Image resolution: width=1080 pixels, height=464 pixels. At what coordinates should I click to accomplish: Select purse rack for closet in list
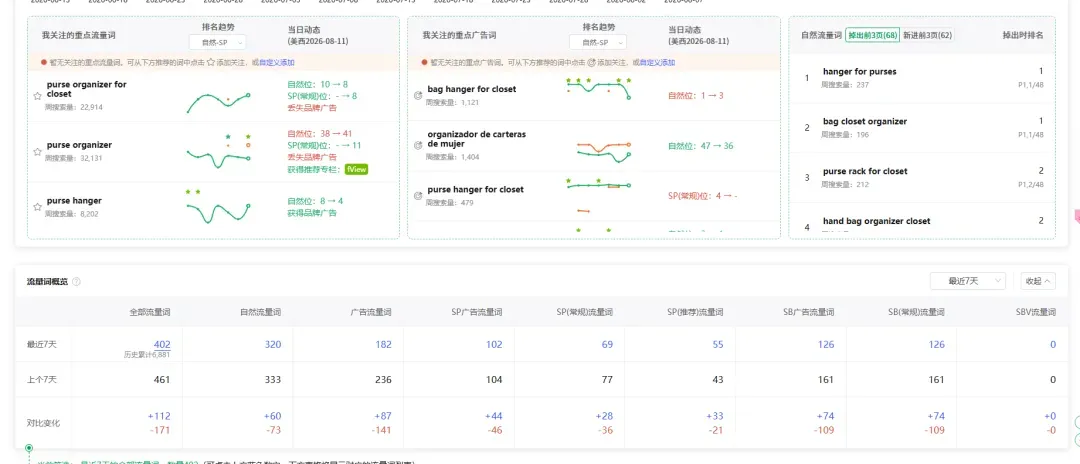coord(865,171)
